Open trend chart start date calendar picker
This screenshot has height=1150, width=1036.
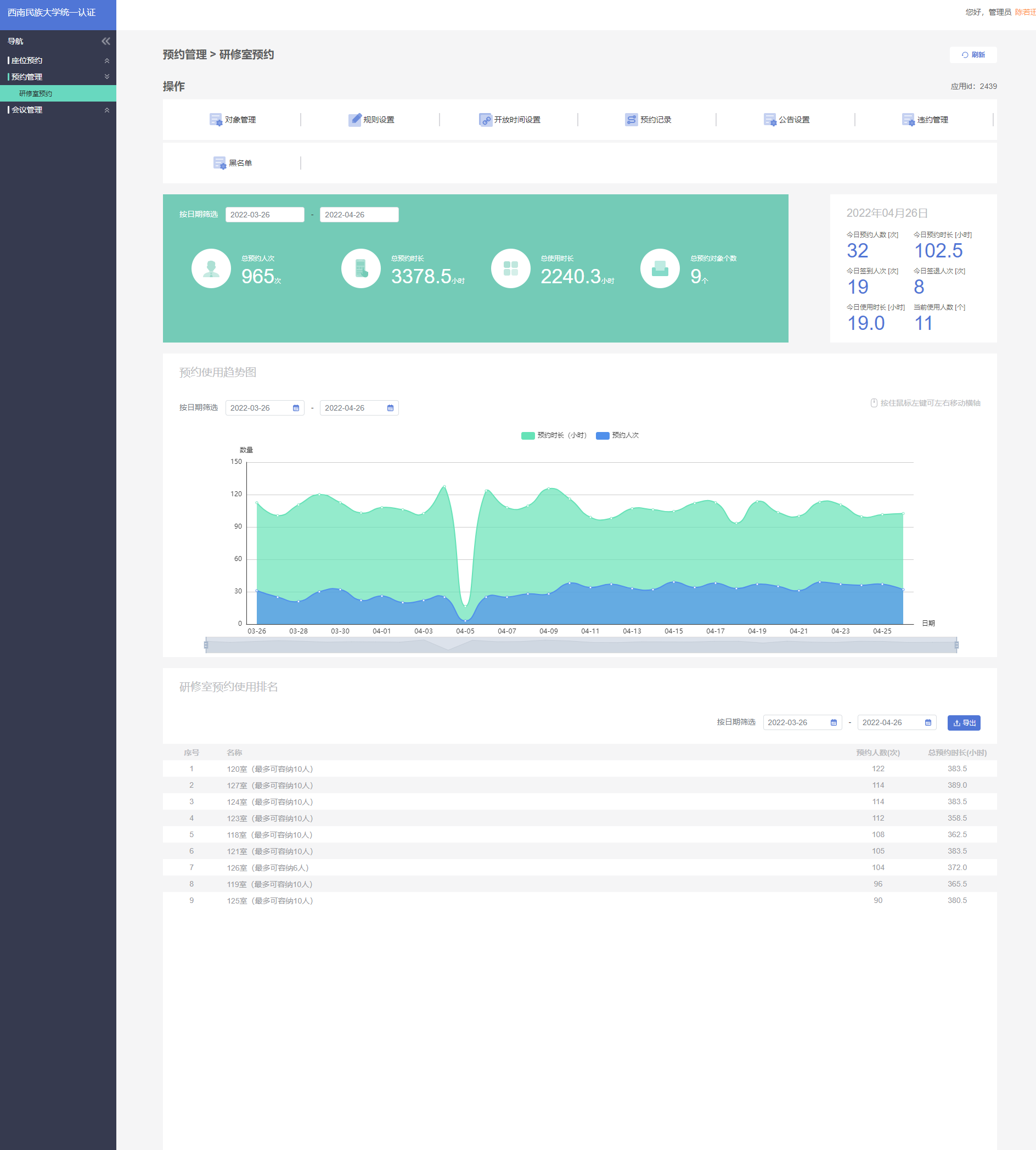[x=295, y=408]
